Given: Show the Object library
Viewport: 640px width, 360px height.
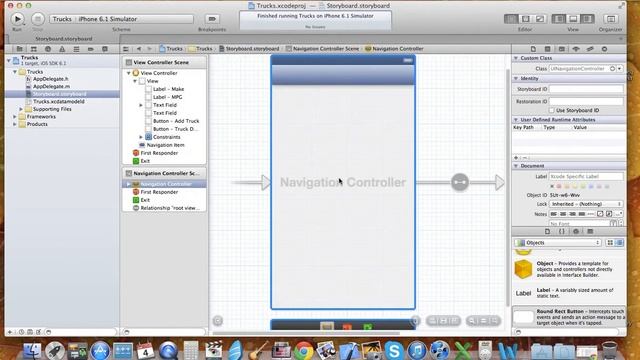Looking at the screenshot, I should pos(576,231).
